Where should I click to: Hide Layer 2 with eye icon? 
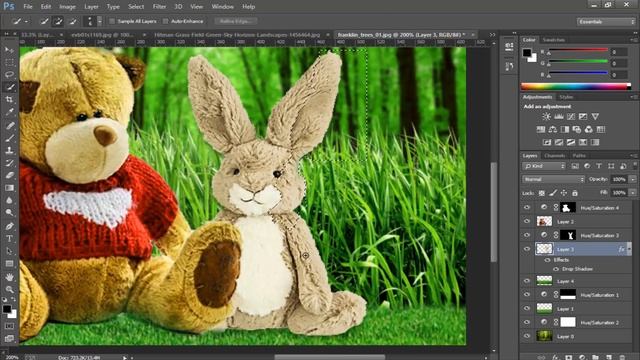click(527, 222)
